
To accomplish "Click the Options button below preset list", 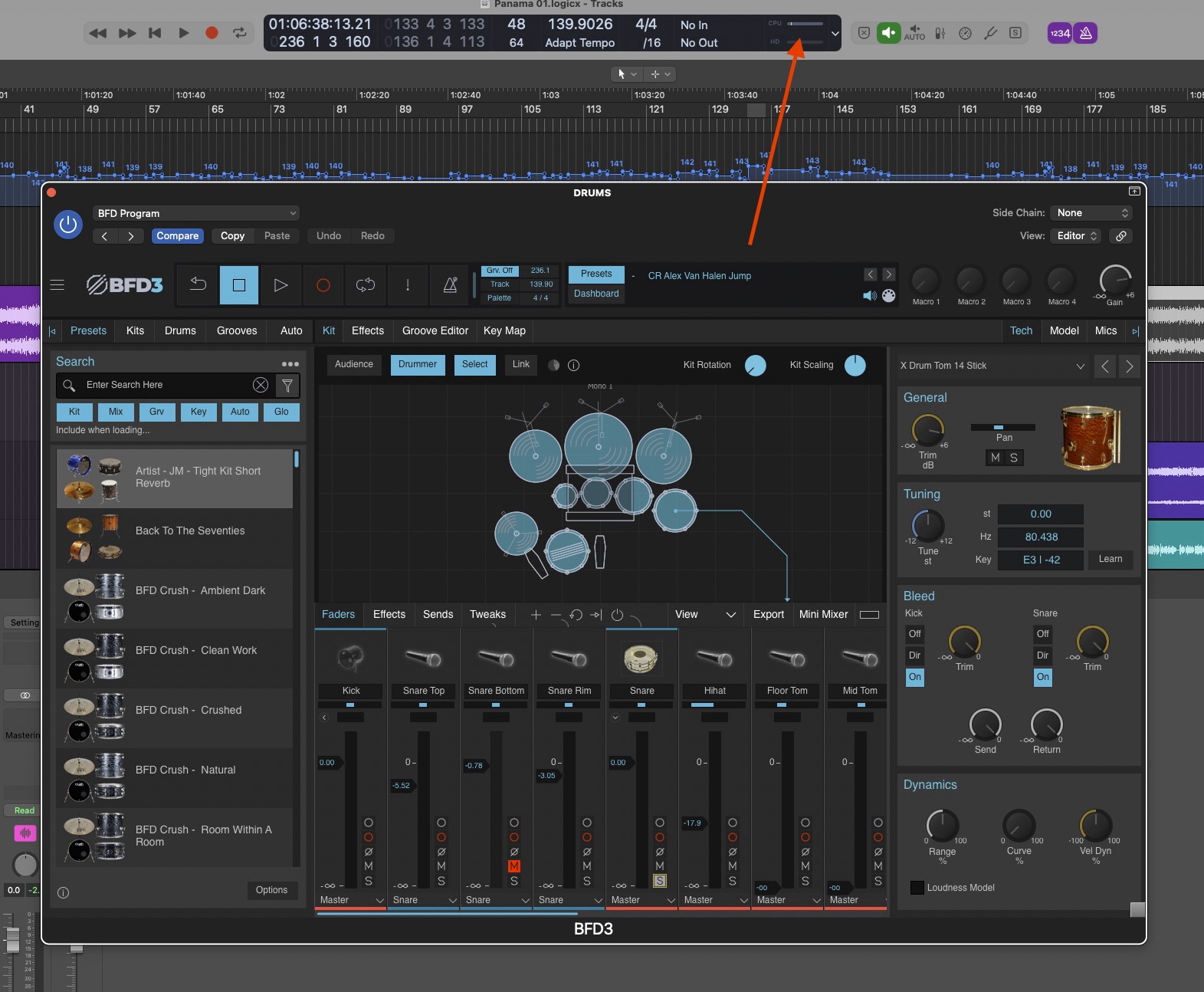I will pyautogui.click(x=271, y=890).
